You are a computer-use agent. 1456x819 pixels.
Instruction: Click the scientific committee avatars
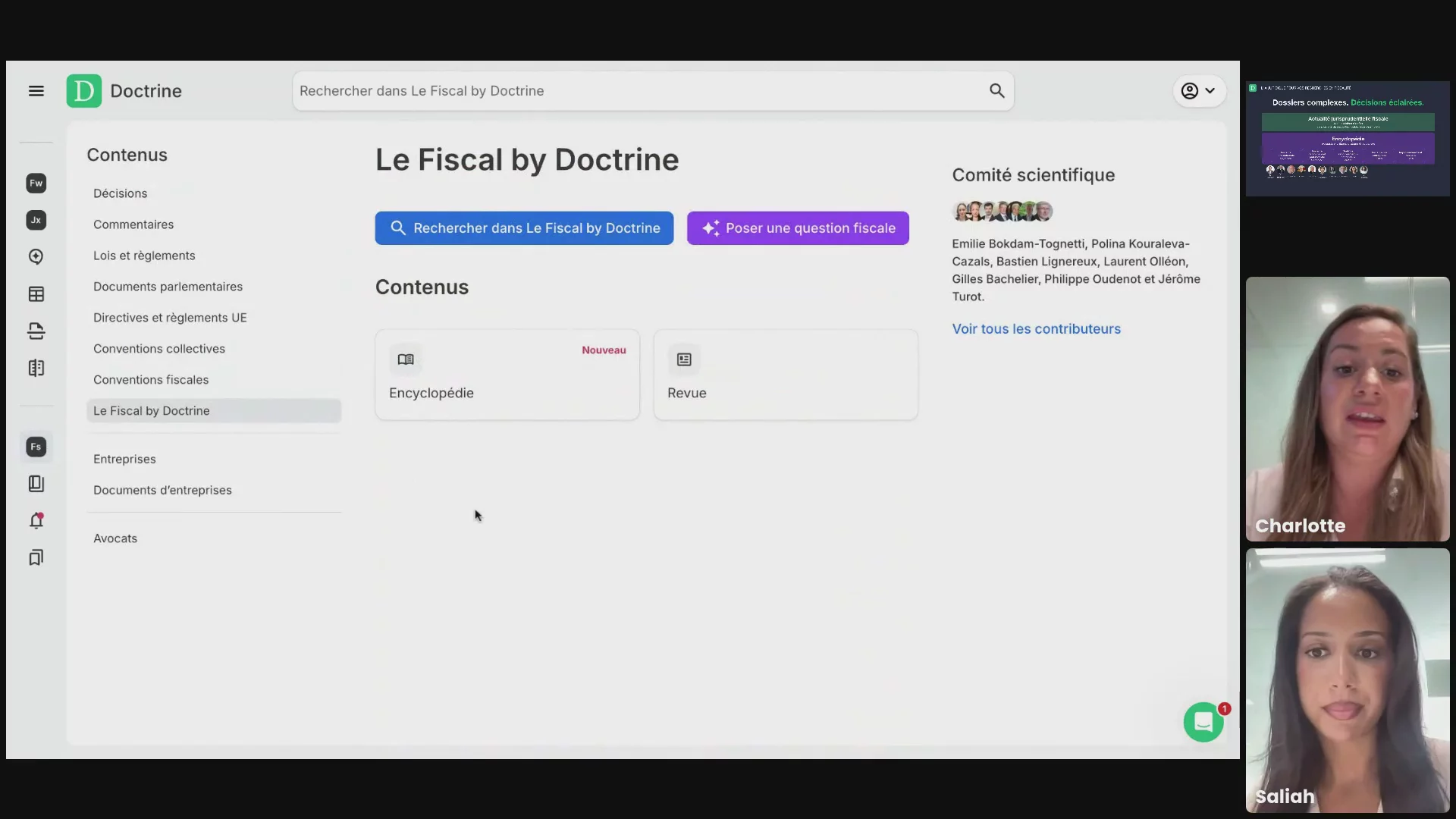1003,212
